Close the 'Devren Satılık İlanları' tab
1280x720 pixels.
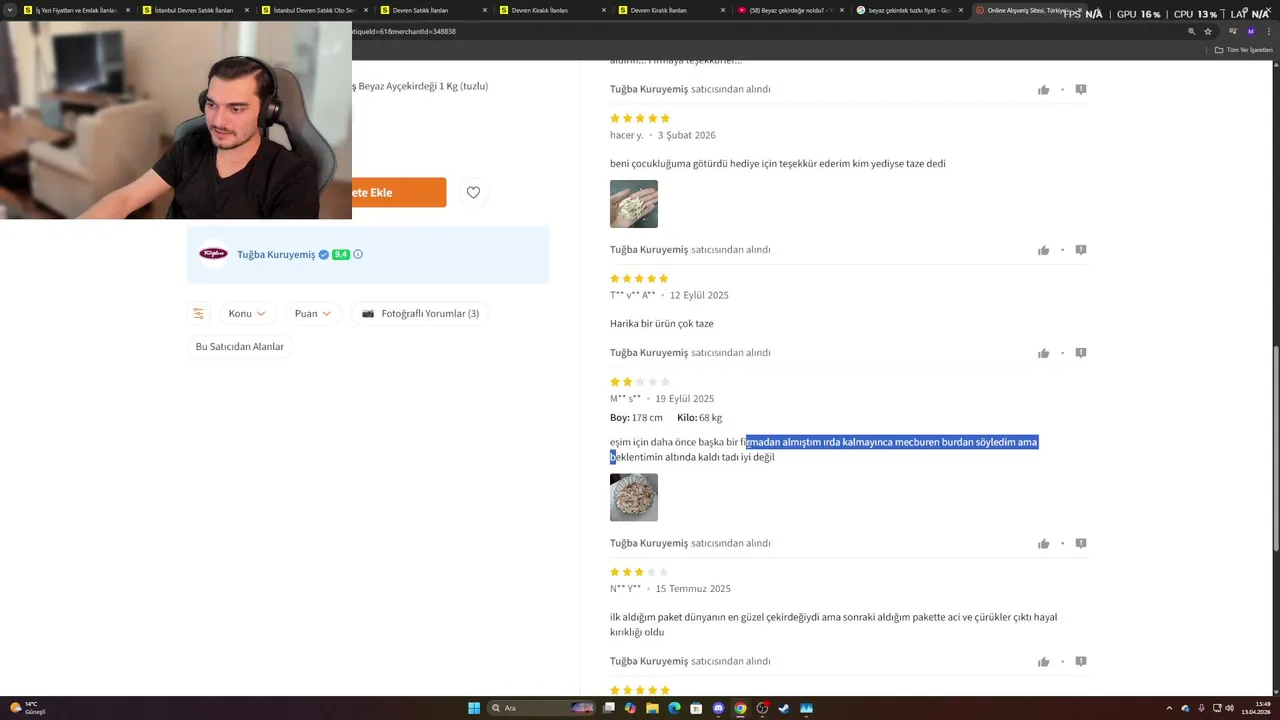[485, 10]
